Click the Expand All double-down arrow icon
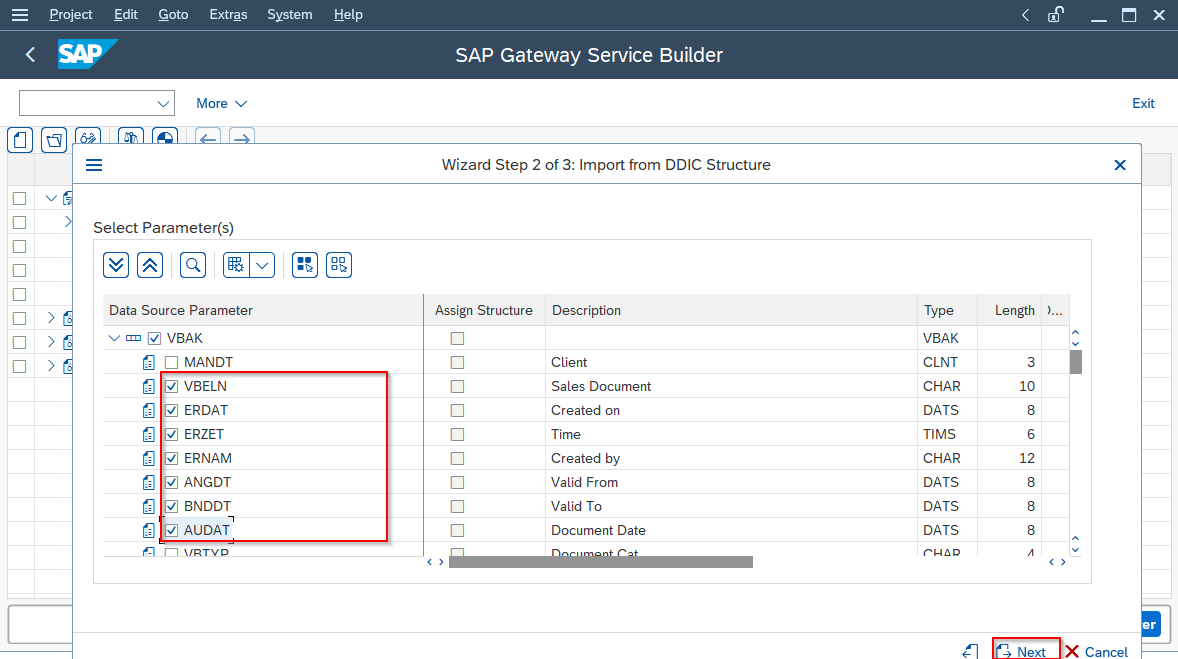Screen dimensions: 1178x659 point(116,265)
